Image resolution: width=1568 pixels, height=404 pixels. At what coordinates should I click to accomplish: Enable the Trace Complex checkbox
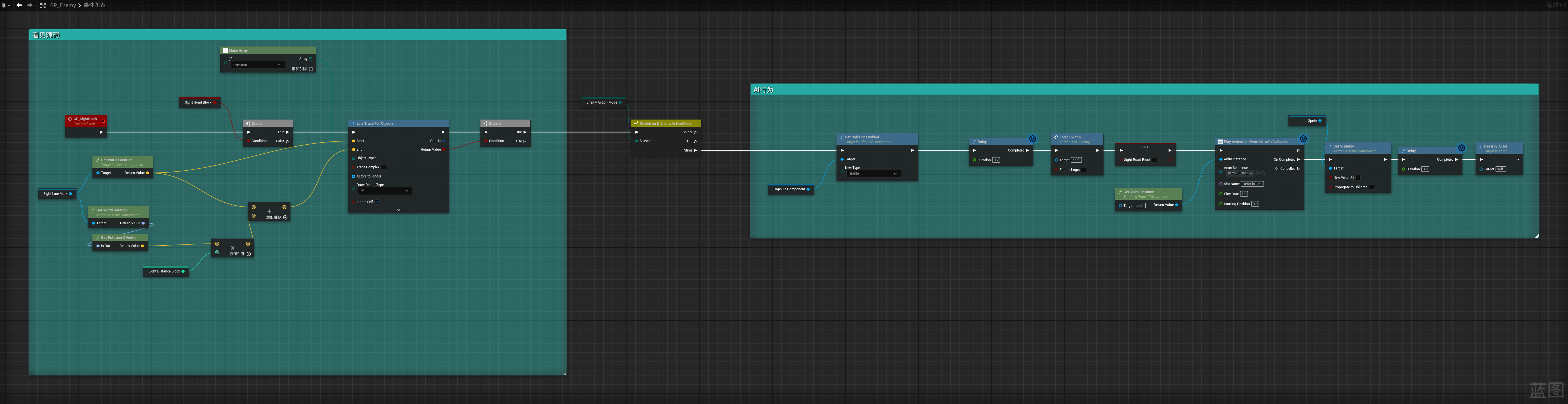(383, 167)
